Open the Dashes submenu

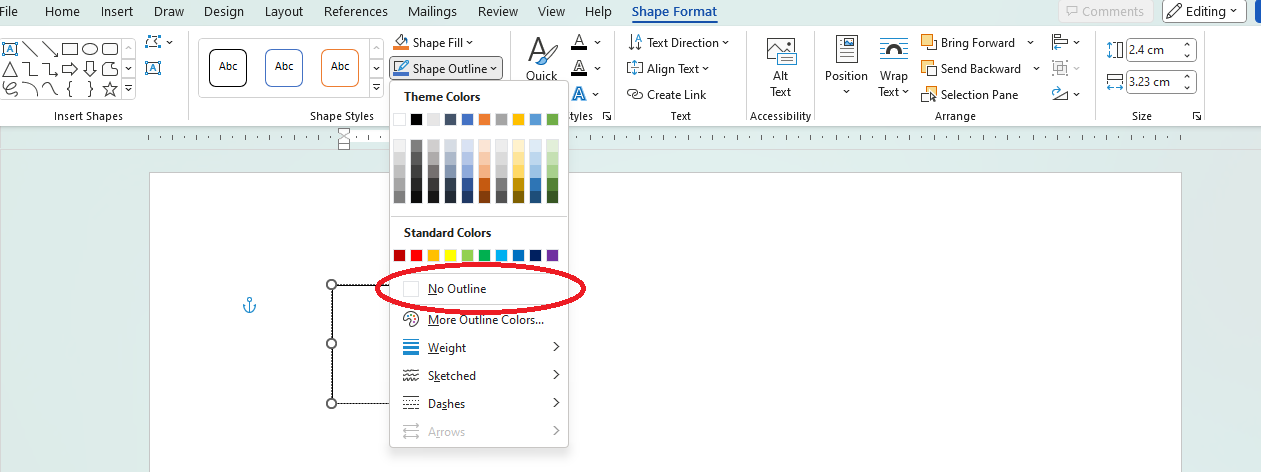[x=479, y=404]
